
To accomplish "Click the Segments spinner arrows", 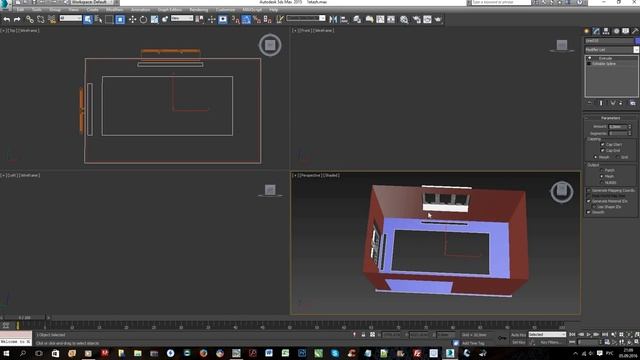I will point(629,133).
